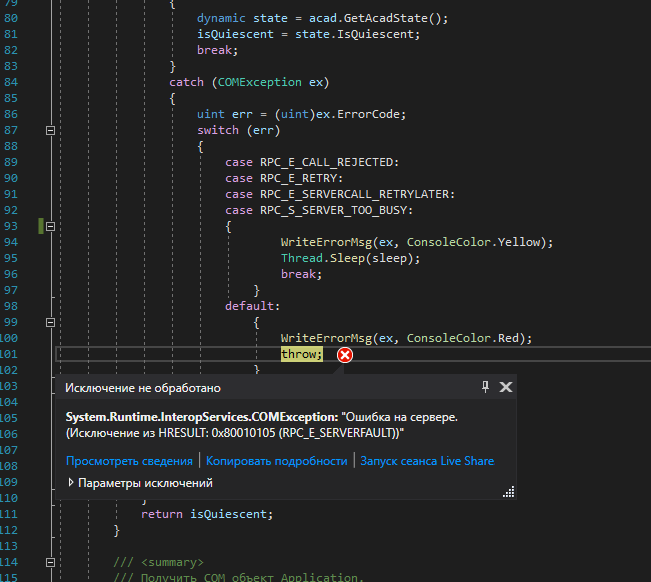651x582 pixels.
Task: Click WriteErrorMsg with ConsoleColor.Red
Action: [x=406, y=338]
